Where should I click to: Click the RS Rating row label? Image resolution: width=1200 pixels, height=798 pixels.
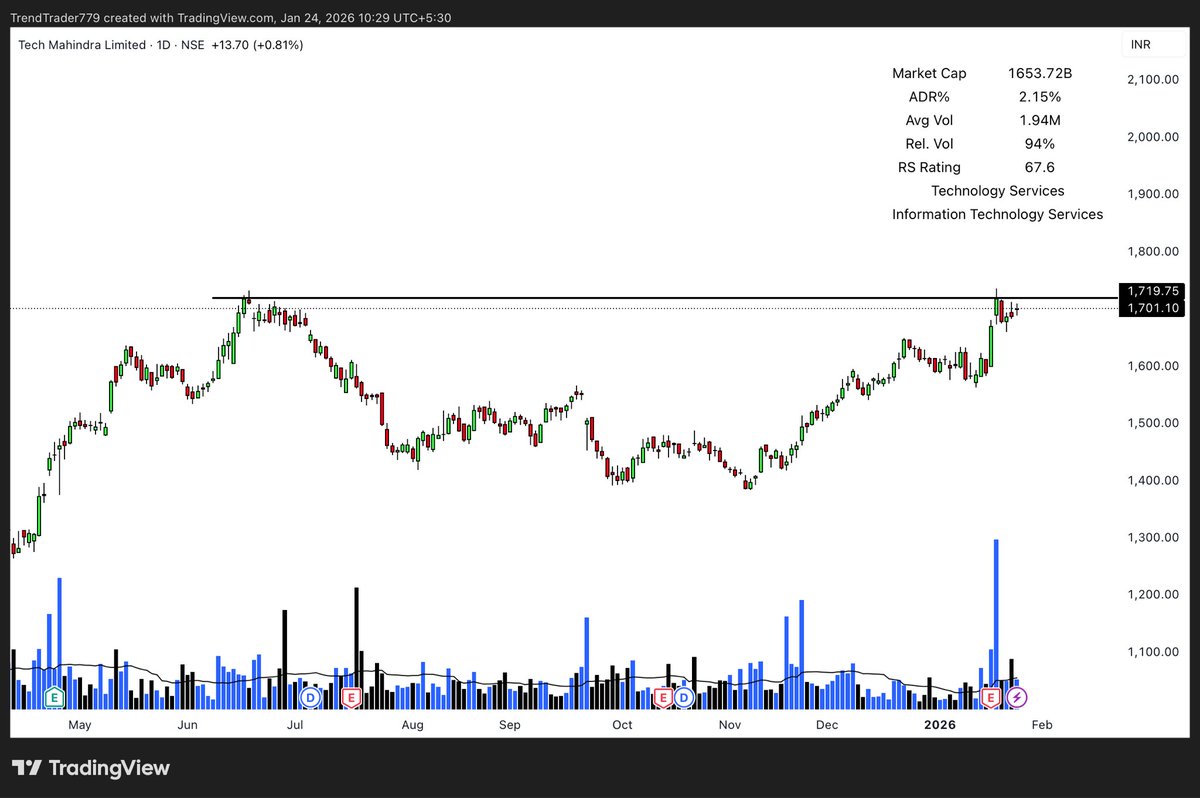(x=929, y=167)
